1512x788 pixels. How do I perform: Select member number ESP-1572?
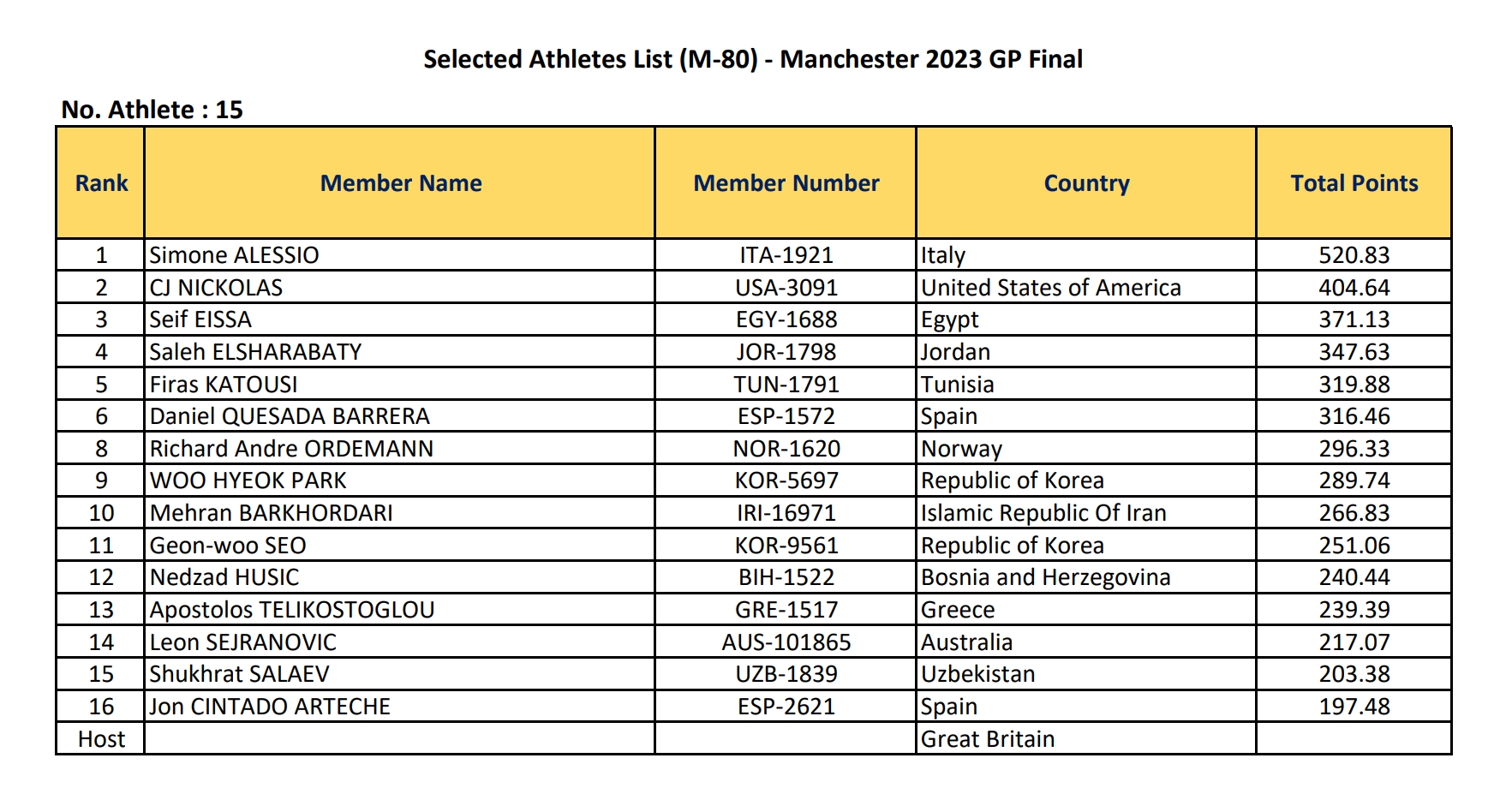(786, 416)
